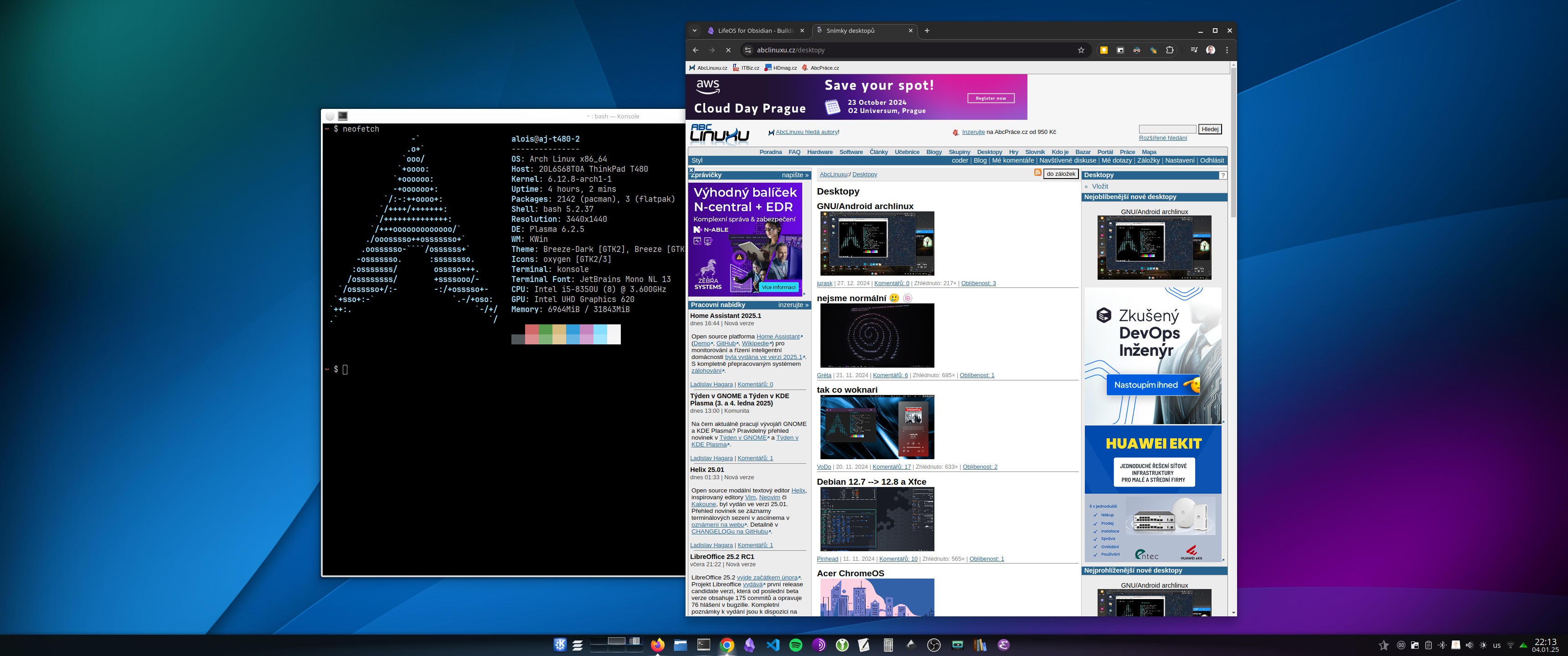Open removable USB device tray icon
The height and width of the screenshot is (656, 1568).
pos(1455,645)
